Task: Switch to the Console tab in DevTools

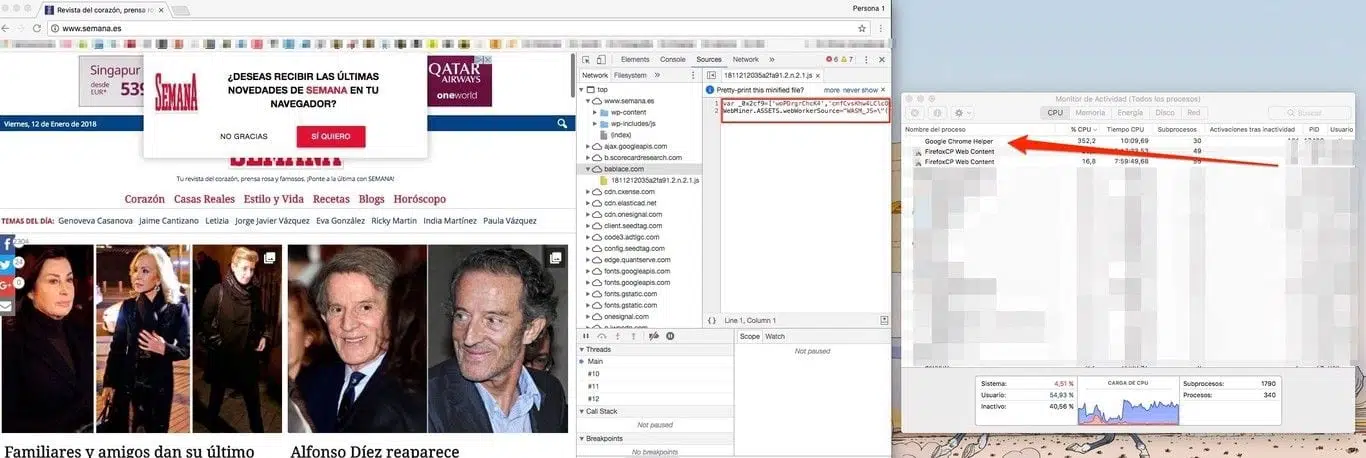Action: click(x=672, y=60)
